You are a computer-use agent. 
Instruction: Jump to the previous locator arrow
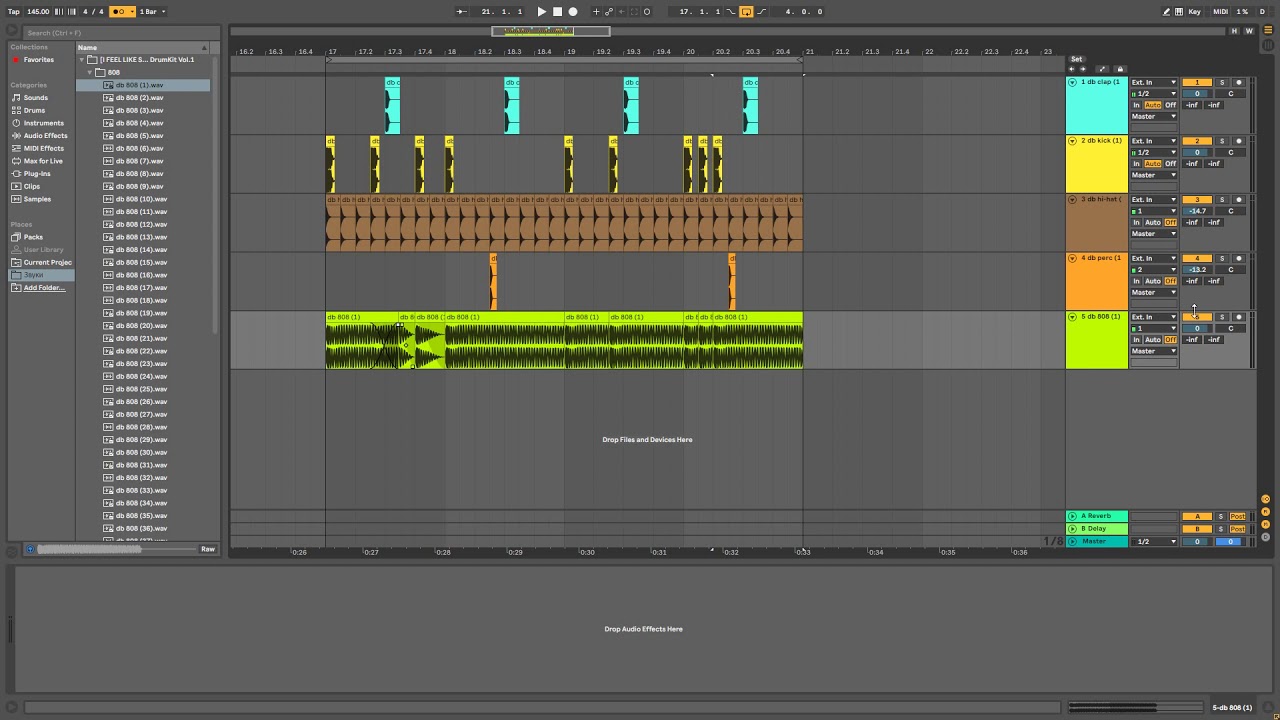(1072, 69)
